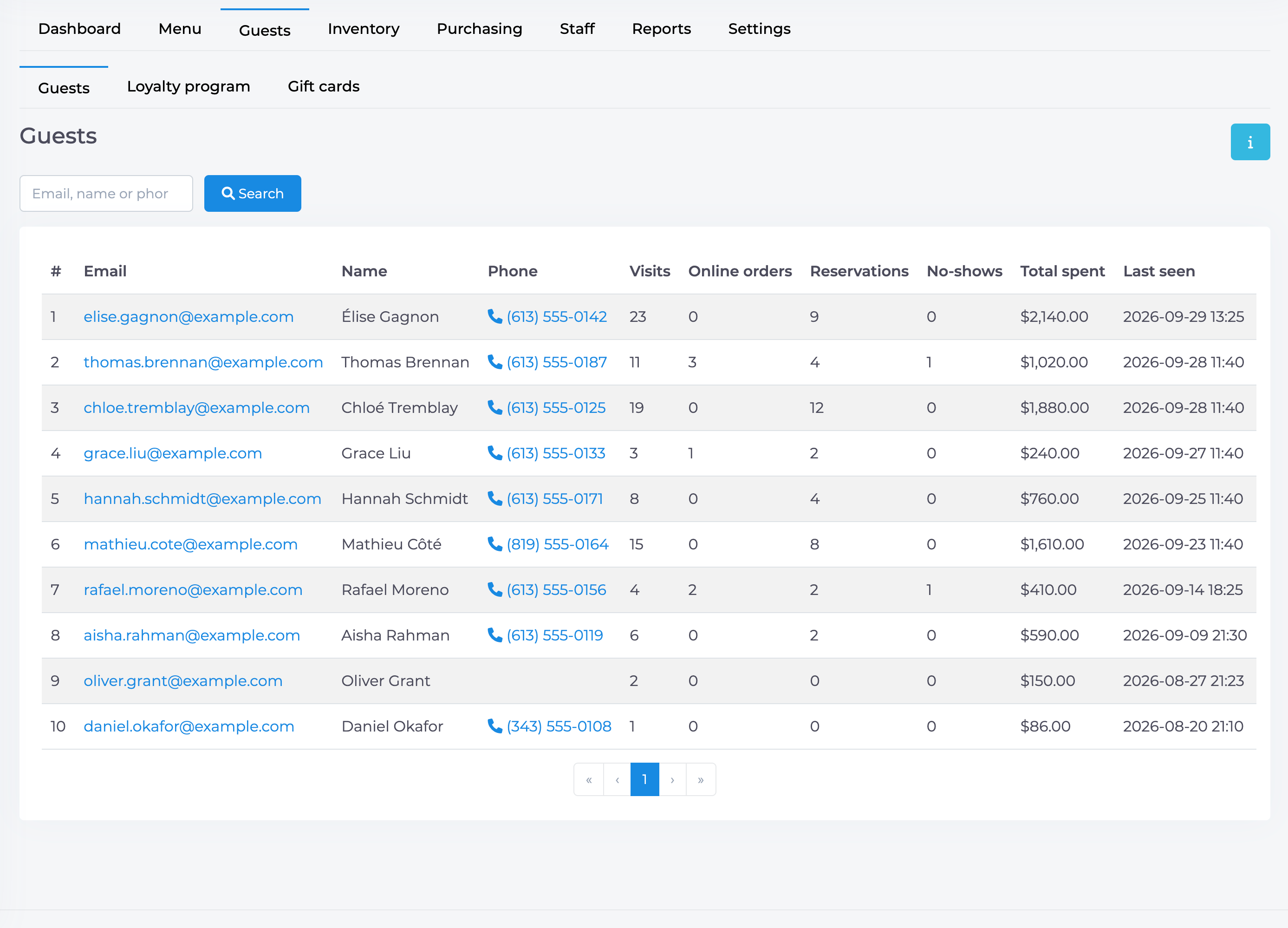1288x928 pixels.
Task: Open the Reports tab
Action: pos(661,29)
